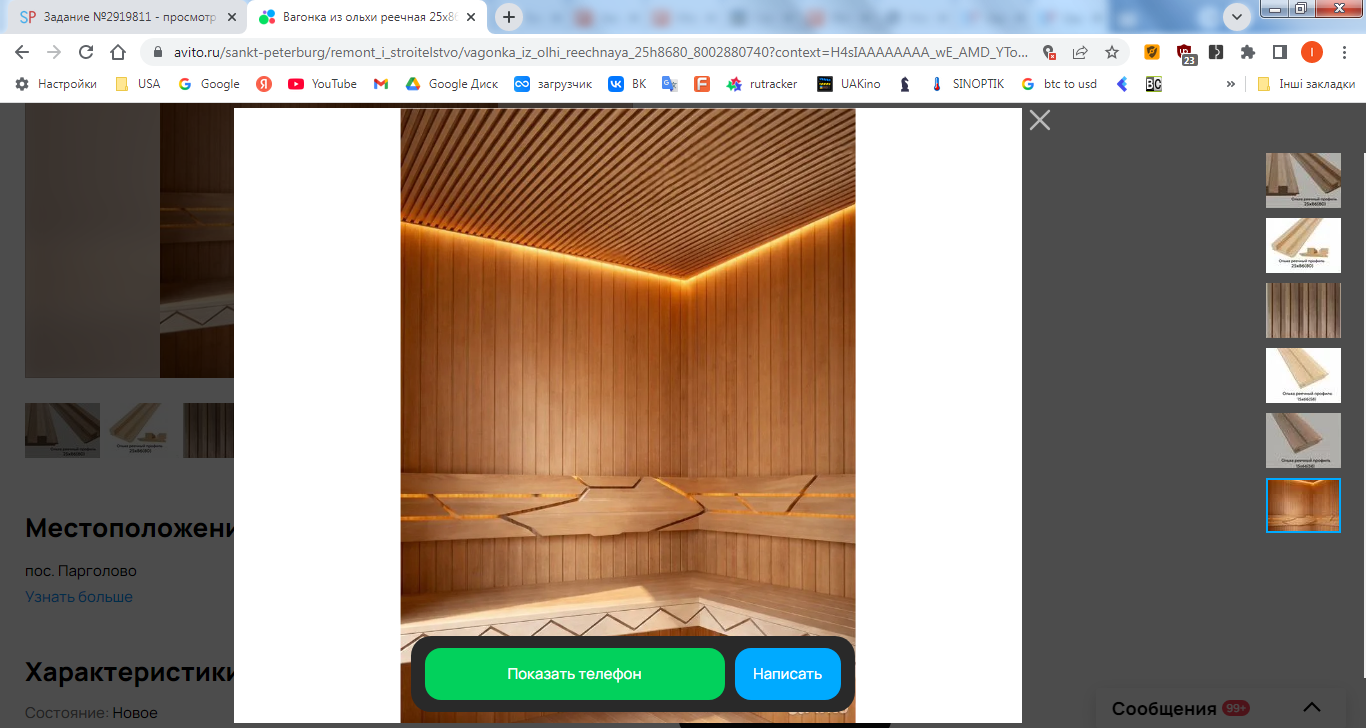
Task: Open the Google Диск bookmark
Action: coord(451,84)
